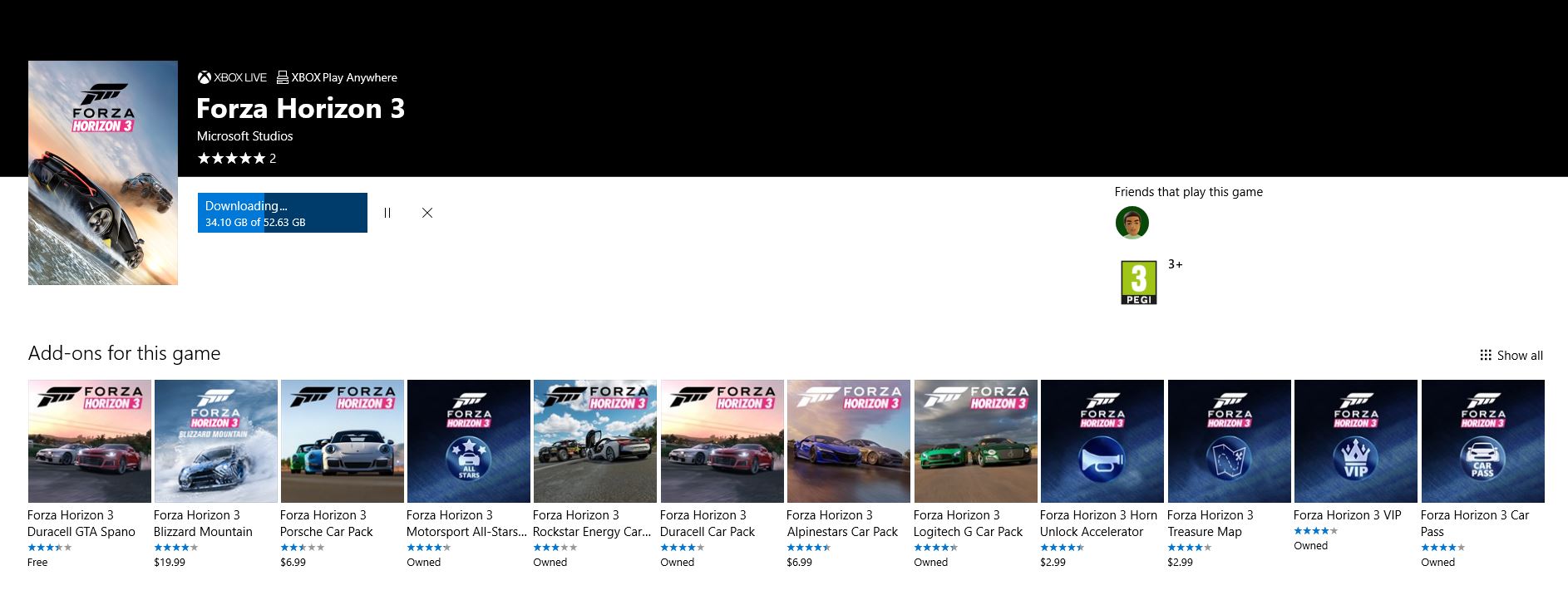Open the Duracell Car Pack thumbnail
The image size is (1568, 605).
coord(722,441)
